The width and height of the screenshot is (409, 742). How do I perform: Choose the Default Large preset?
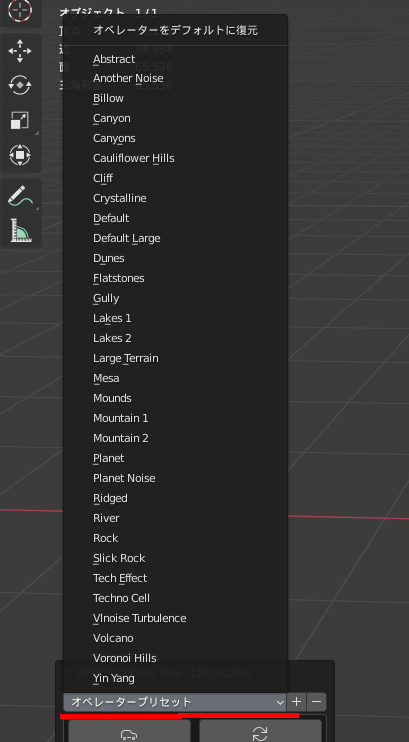pyautogui.click(x=175, y=238)
